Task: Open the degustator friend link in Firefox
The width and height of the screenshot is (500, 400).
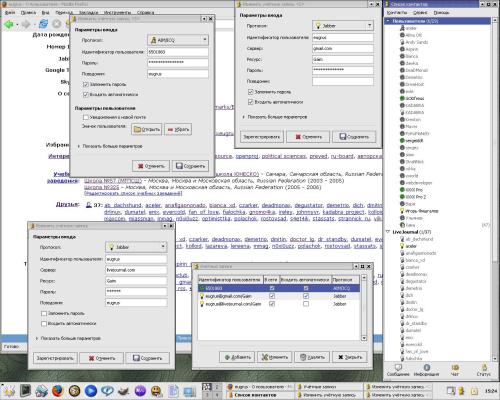Action: [309, 205]
